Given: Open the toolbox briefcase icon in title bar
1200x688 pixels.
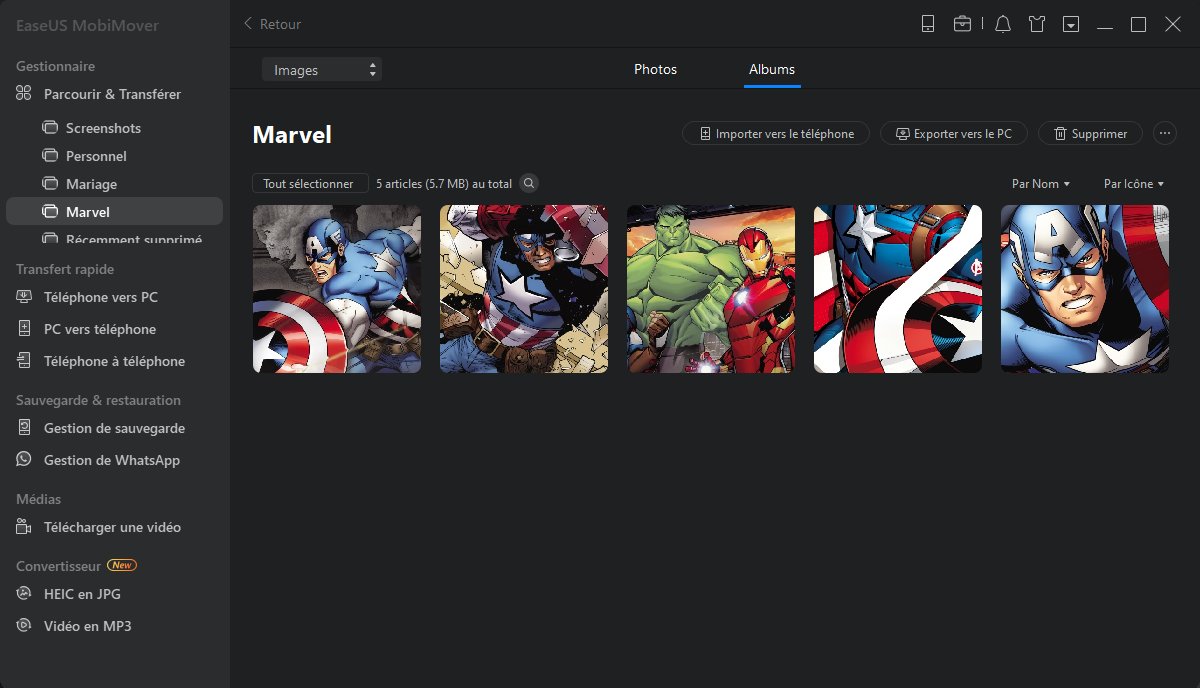Looking at the screenshot, I should (x=962, y=24).
